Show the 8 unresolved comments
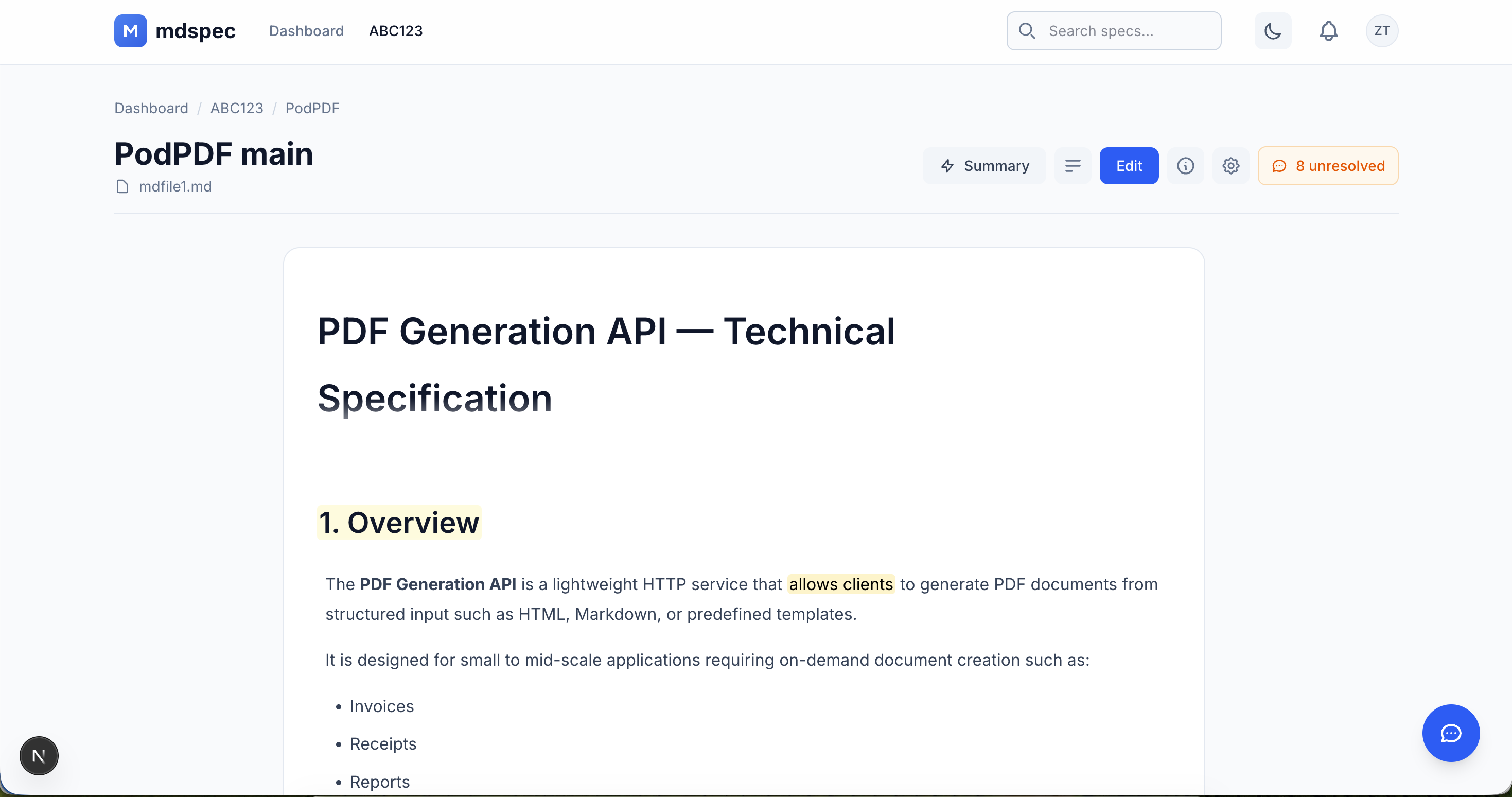Image resolution: width=1512 pixels, height=797 pixels. point(1328,166)
